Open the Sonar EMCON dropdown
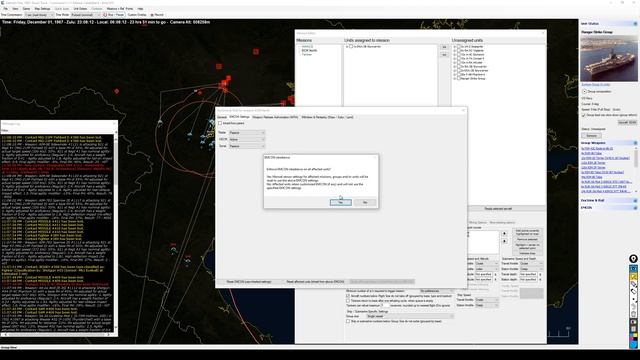Image resolution: width=640 pixels, height=360 pixels. [247, 146]
